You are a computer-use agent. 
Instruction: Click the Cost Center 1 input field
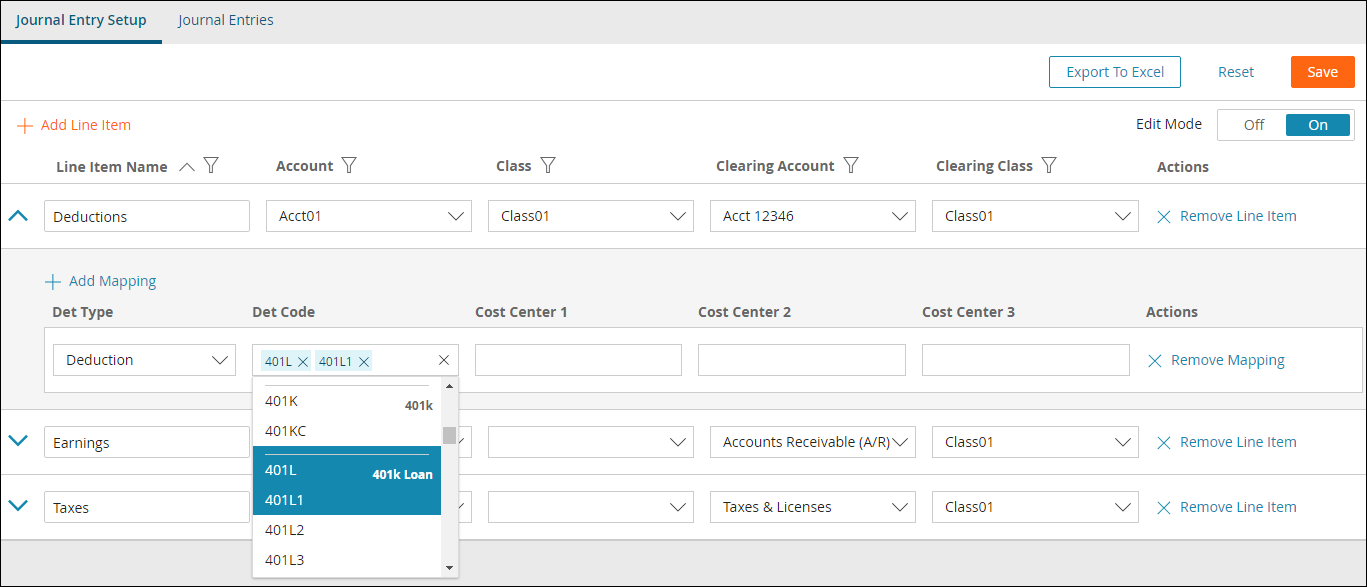[x=578, y=360]
